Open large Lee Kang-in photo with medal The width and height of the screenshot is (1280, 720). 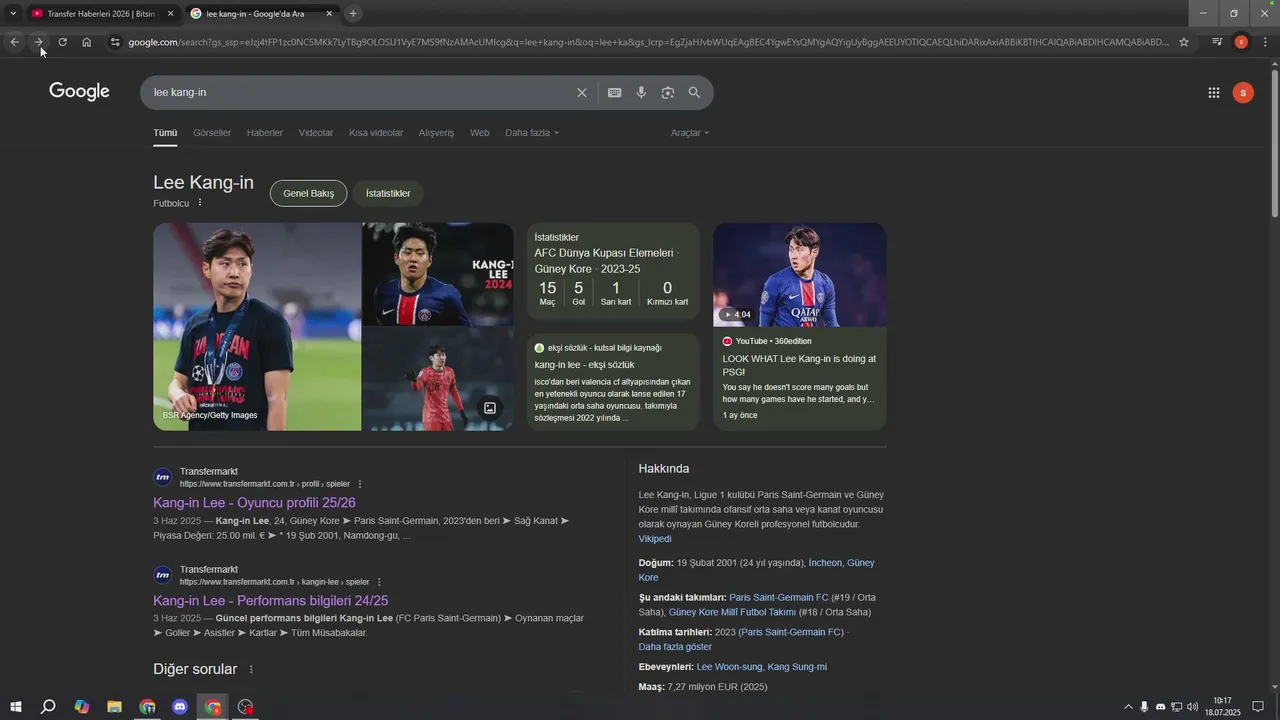point(257,327)
